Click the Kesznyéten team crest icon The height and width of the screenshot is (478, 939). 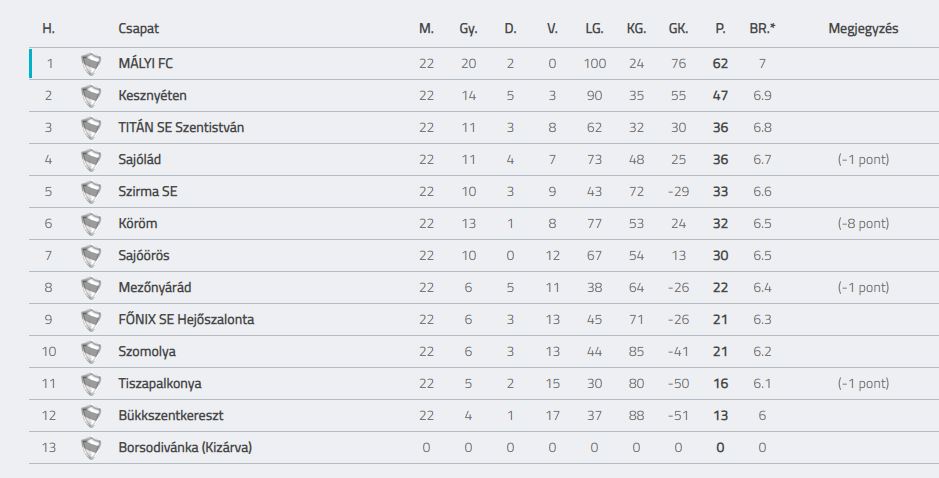click(x=91, y=96)
